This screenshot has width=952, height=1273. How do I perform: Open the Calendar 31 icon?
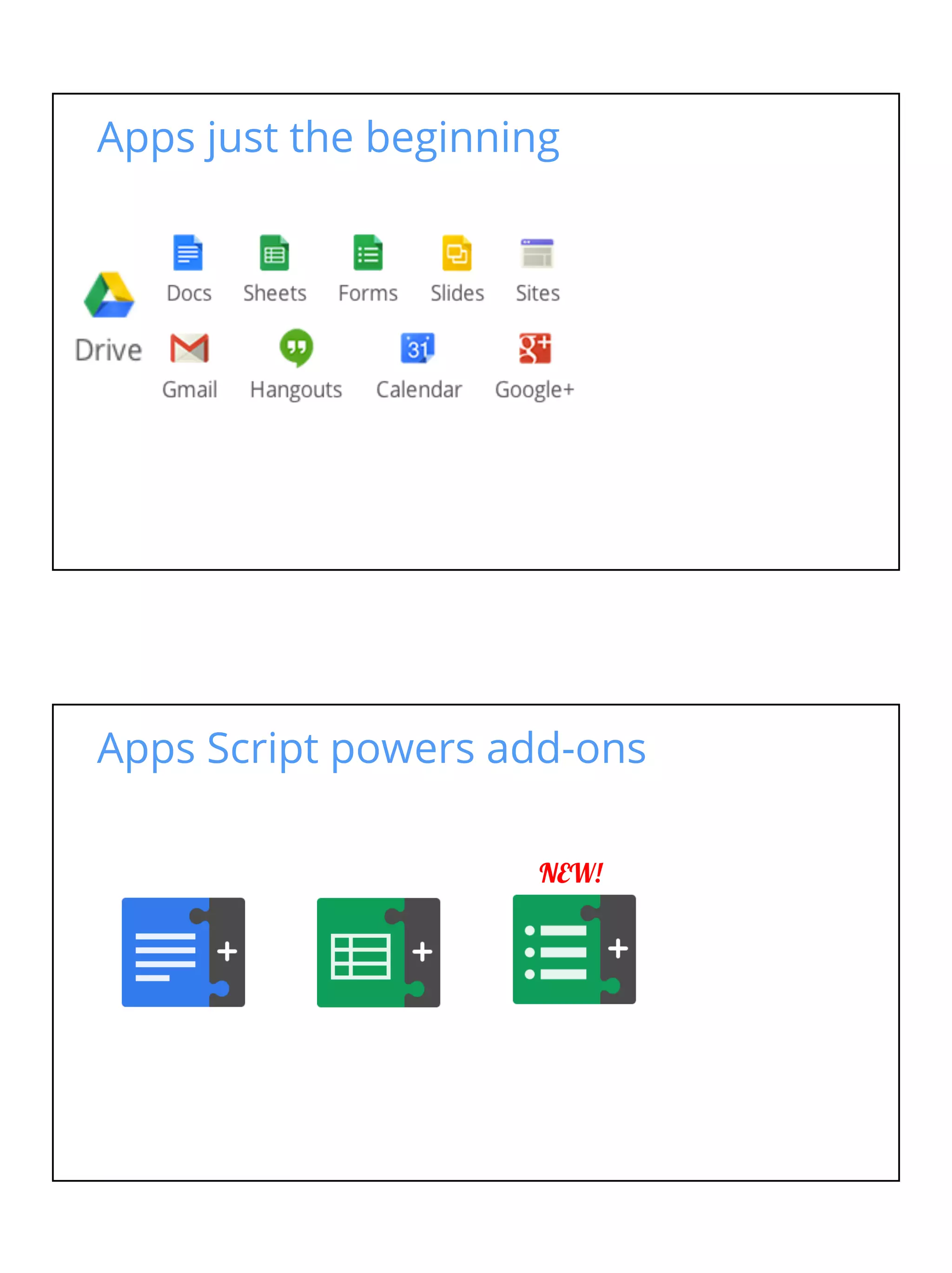[418, 348]
